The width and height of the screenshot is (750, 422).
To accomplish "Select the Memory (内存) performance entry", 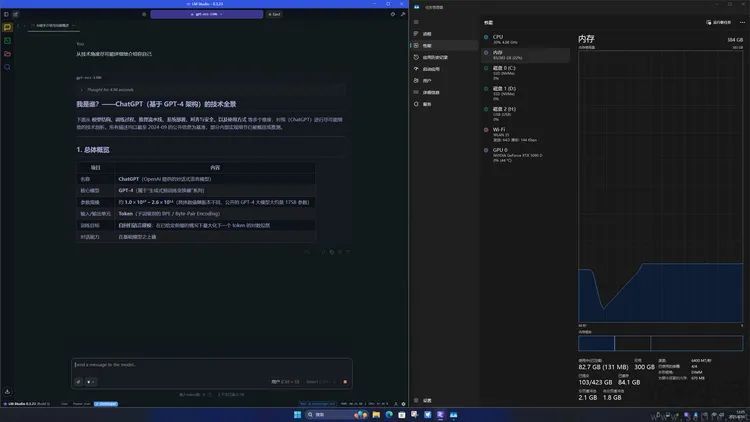I will coord(525,55).
